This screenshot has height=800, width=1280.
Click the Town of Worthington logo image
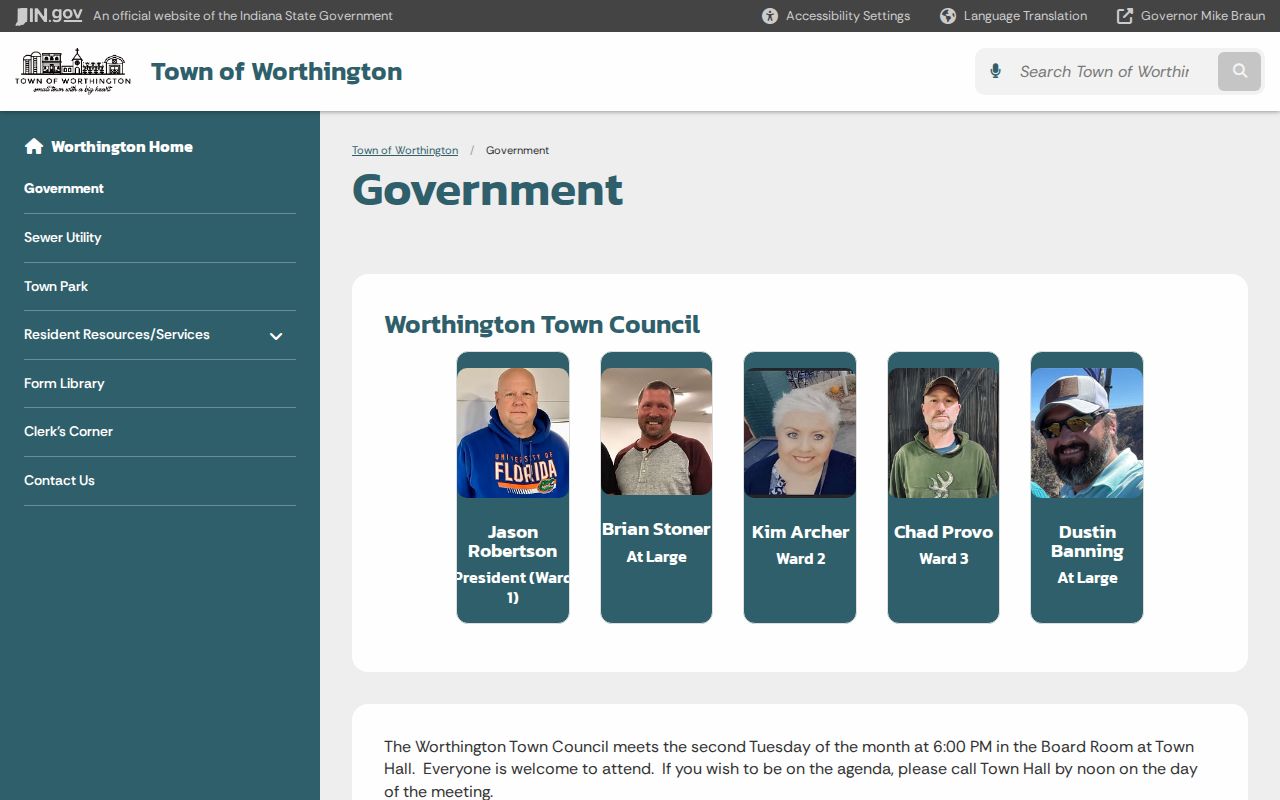(73, 71)
